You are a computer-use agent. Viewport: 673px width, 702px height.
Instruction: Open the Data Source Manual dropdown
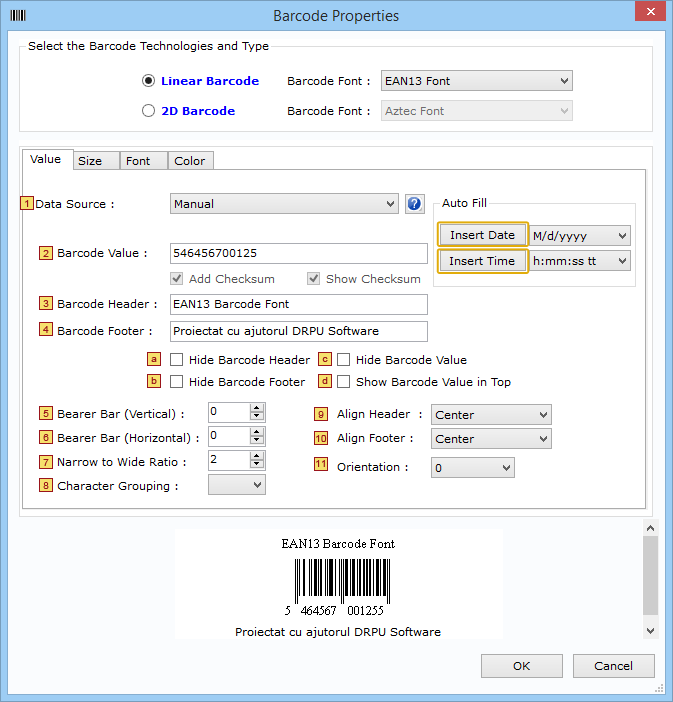coord(284,204)
